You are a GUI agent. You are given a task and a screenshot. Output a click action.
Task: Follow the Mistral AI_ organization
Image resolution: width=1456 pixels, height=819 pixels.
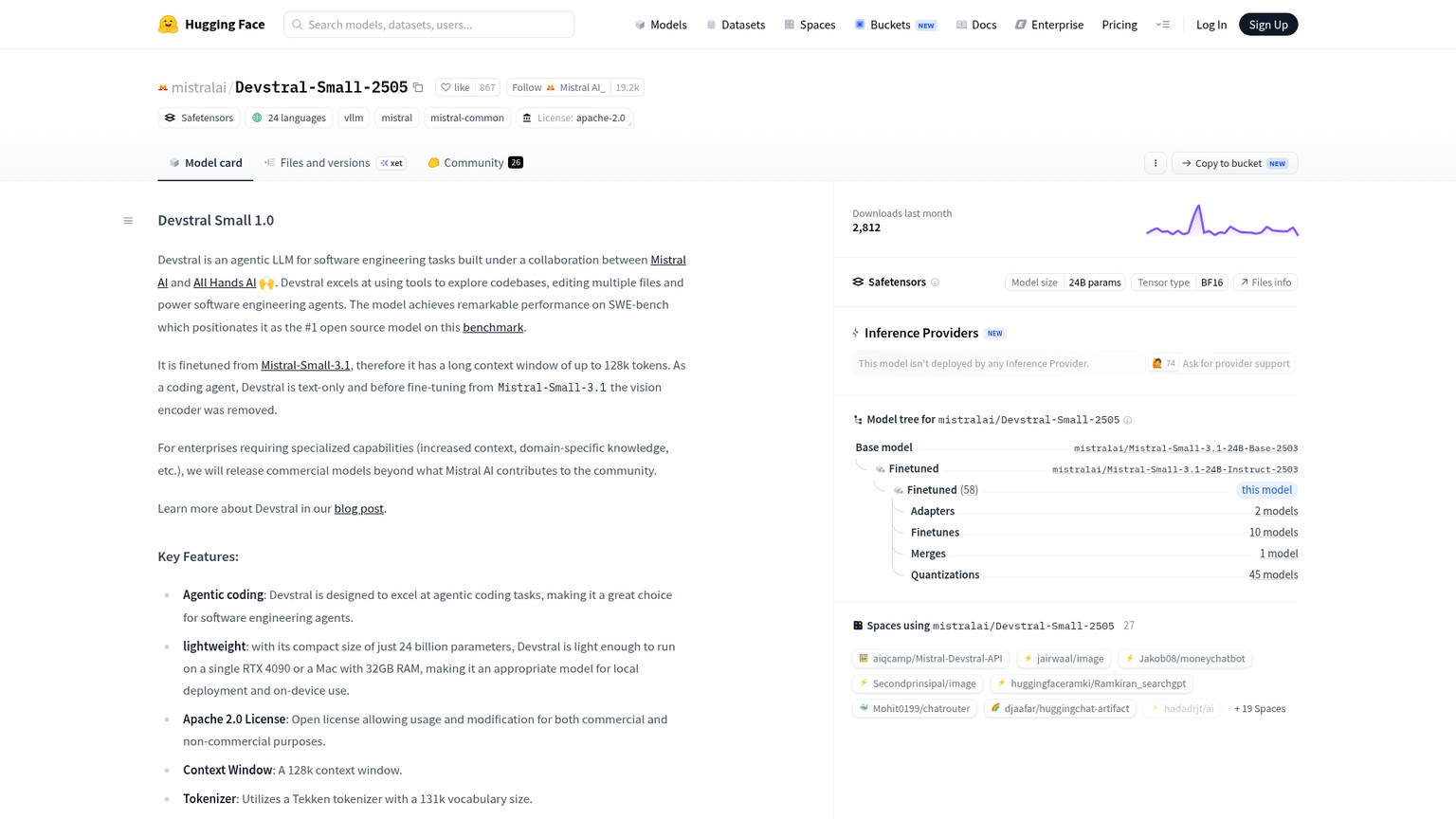tap(558, 87)
